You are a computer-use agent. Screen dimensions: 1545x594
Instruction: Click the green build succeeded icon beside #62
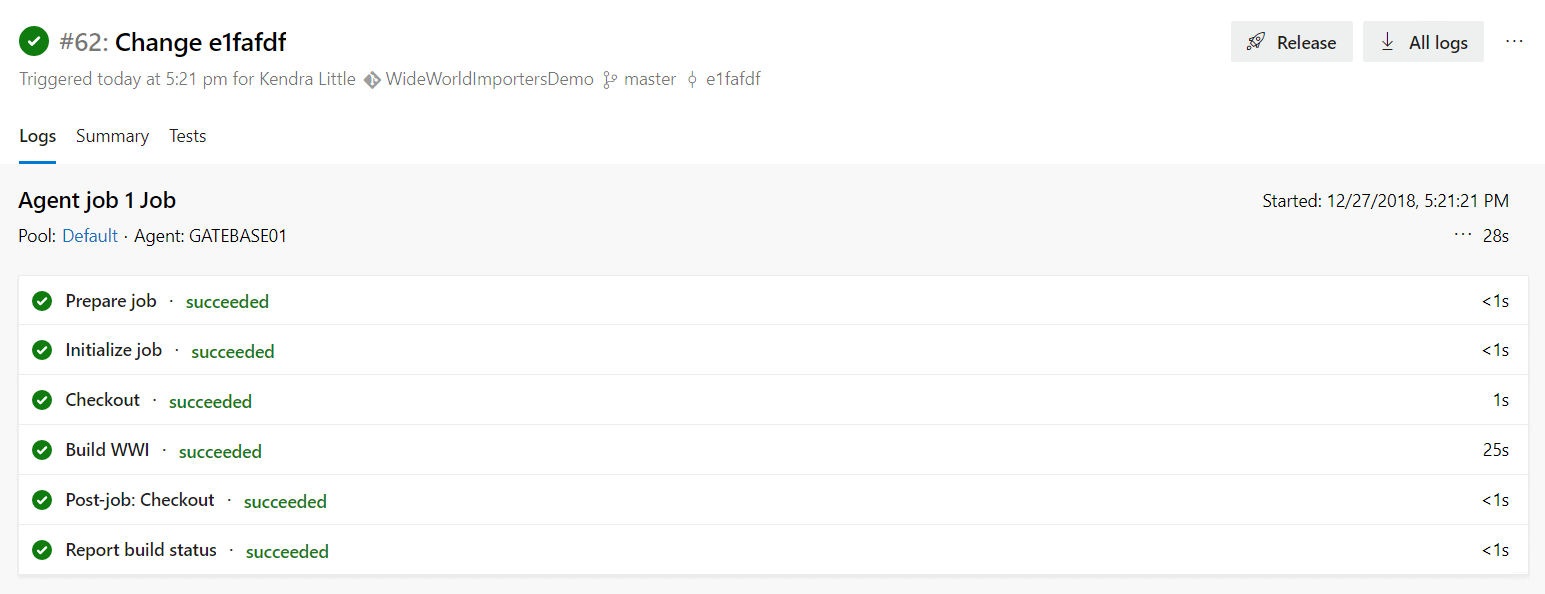click(x=34, y=42)
